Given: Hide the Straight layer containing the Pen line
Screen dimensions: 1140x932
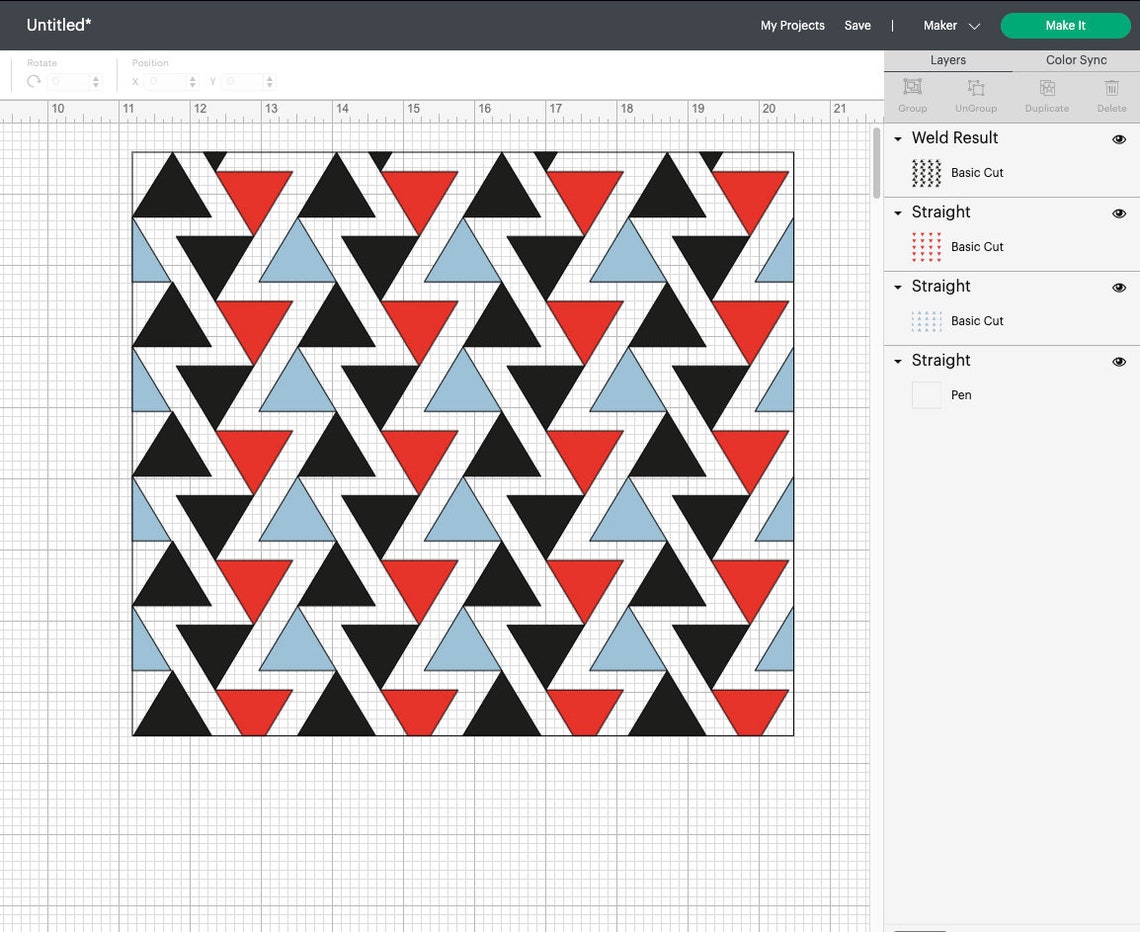Looking at the screenshot, I should [x=1119, y=361].
